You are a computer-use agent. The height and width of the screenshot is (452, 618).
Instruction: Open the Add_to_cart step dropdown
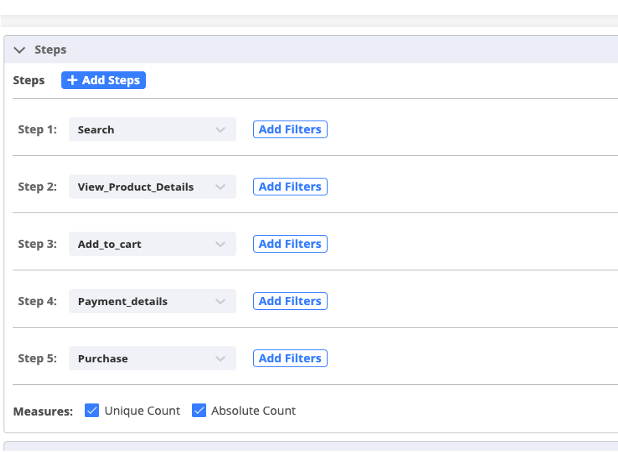point(152,244)
